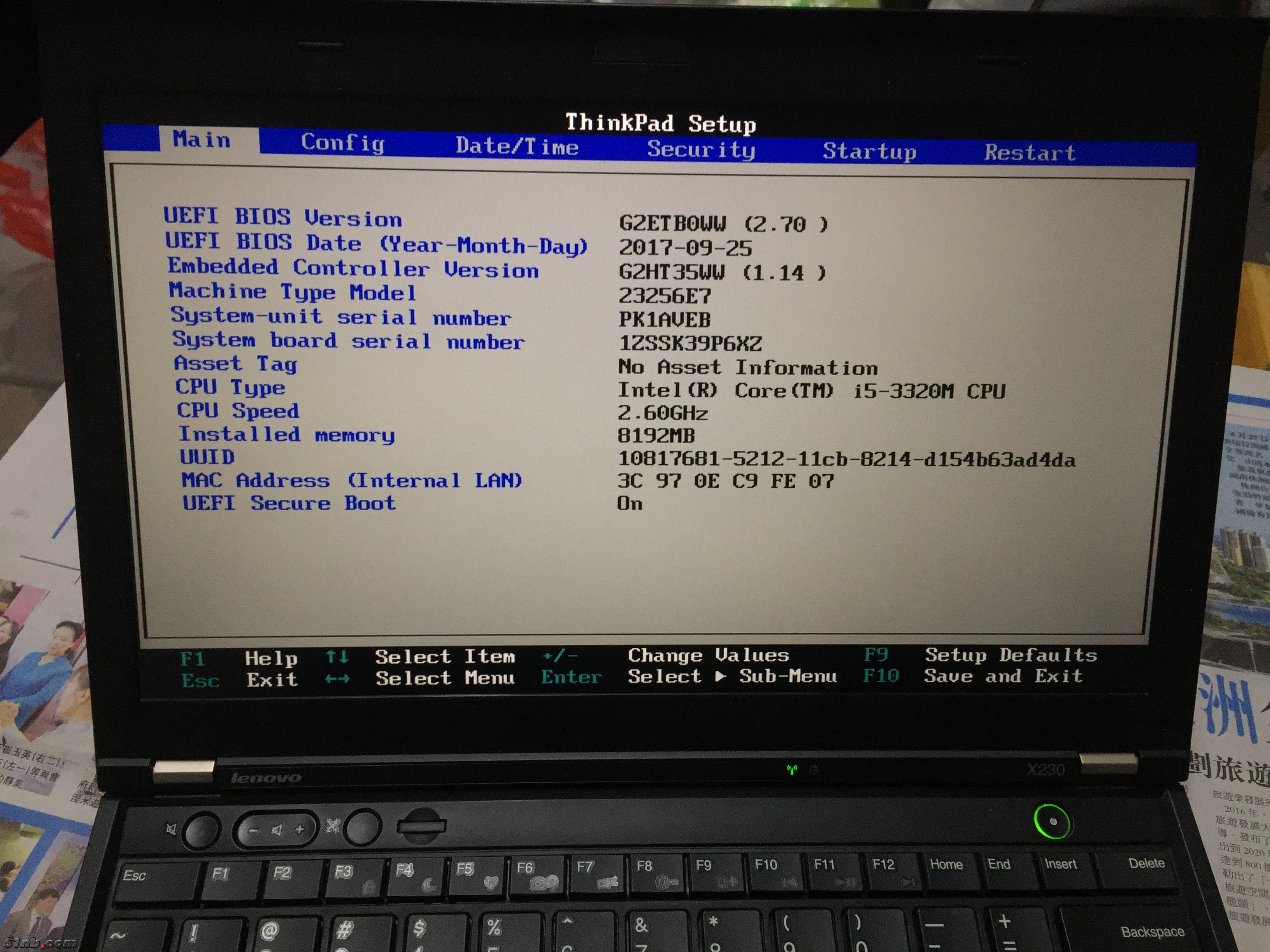This screenshot has width=1270, height=952.
Task: Select the UUID label
Action: 207,457
